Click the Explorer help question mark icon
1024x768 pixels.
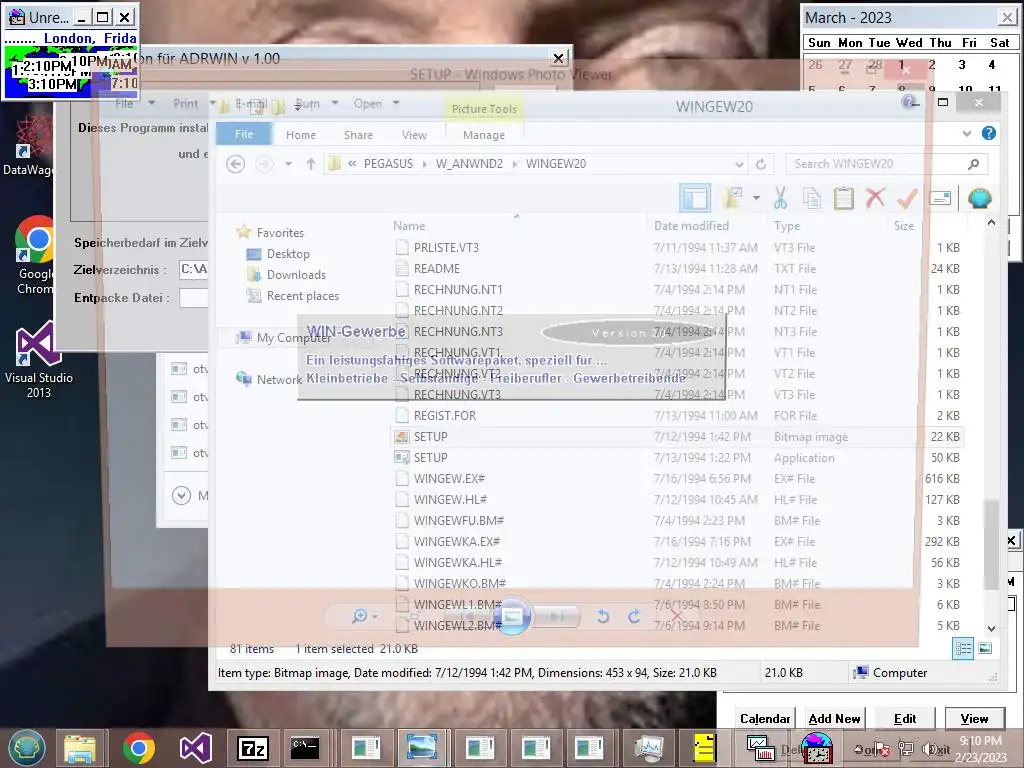pyautogui.click(x=989, y=134)
